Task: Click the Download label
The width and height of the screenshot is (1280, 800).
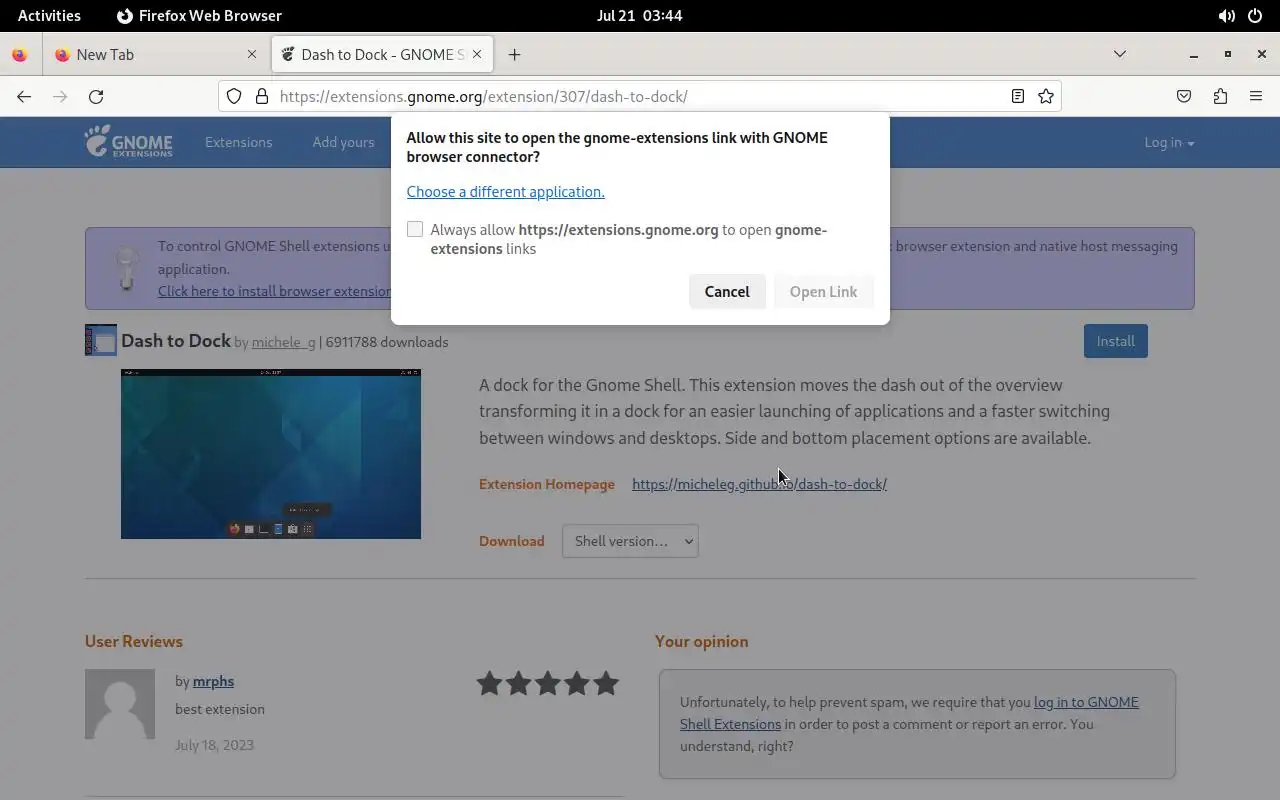Action: [512, 541]
